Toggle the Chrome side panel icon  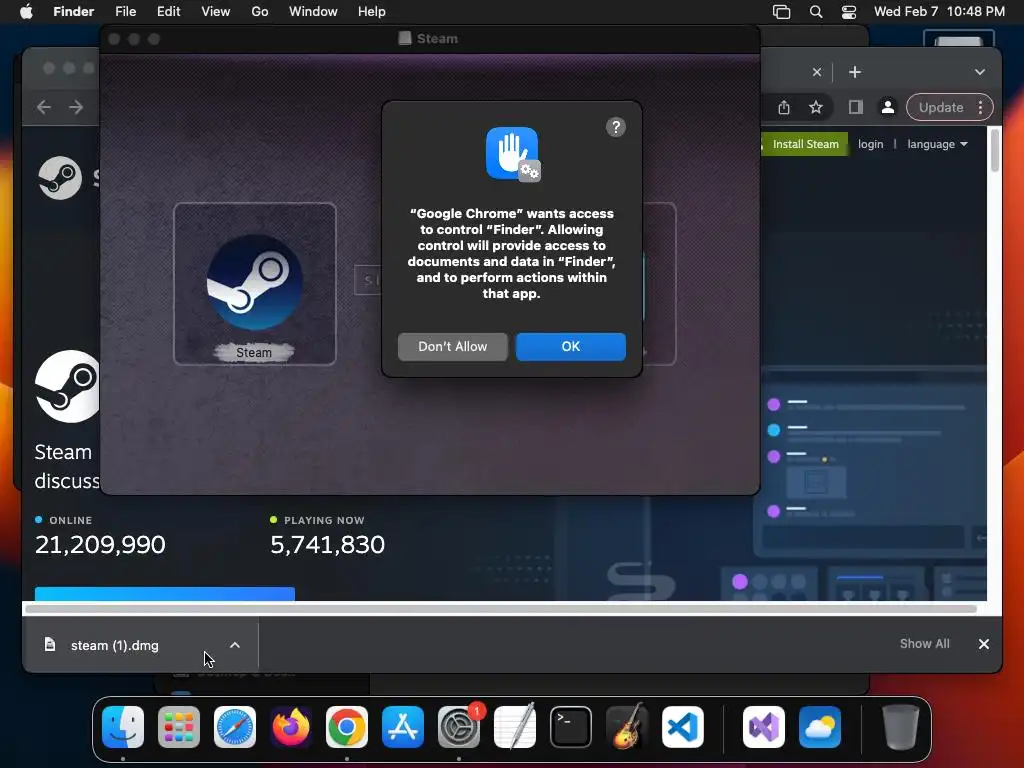click(x=856, y=107)
